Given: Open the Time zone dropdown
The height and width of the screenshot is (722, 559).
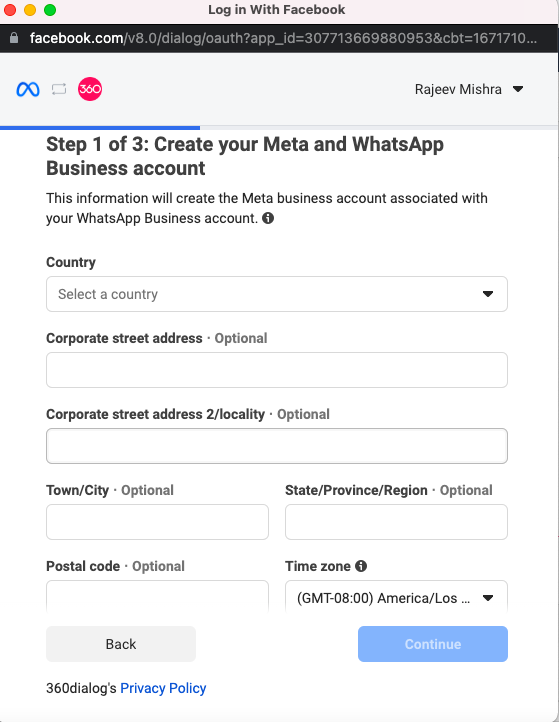Looking at the screenshot, I should click(396, 597).
